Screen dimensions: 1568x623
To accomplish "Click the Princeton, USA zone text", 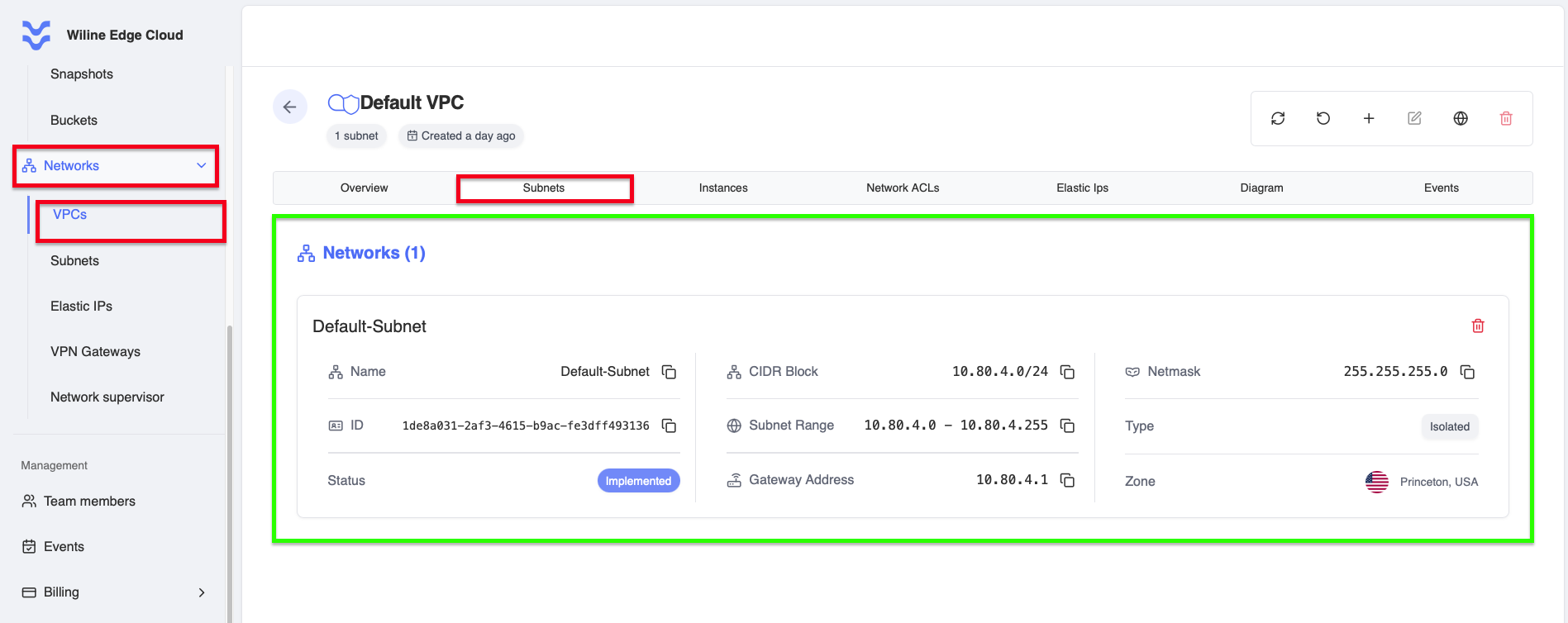I will click(1439, 482).
